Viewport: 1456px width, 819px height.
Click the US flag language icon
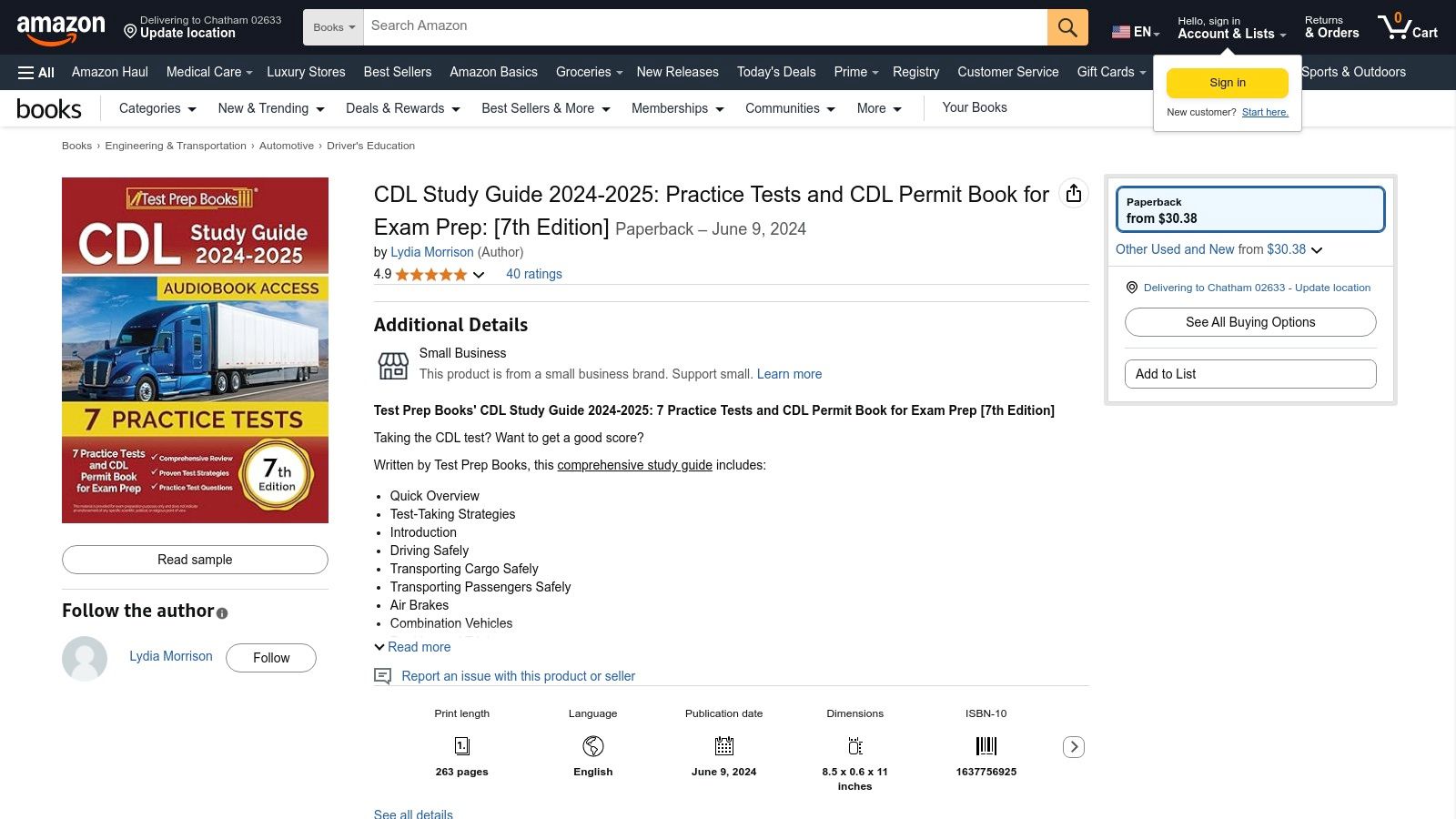point(1120,30)
